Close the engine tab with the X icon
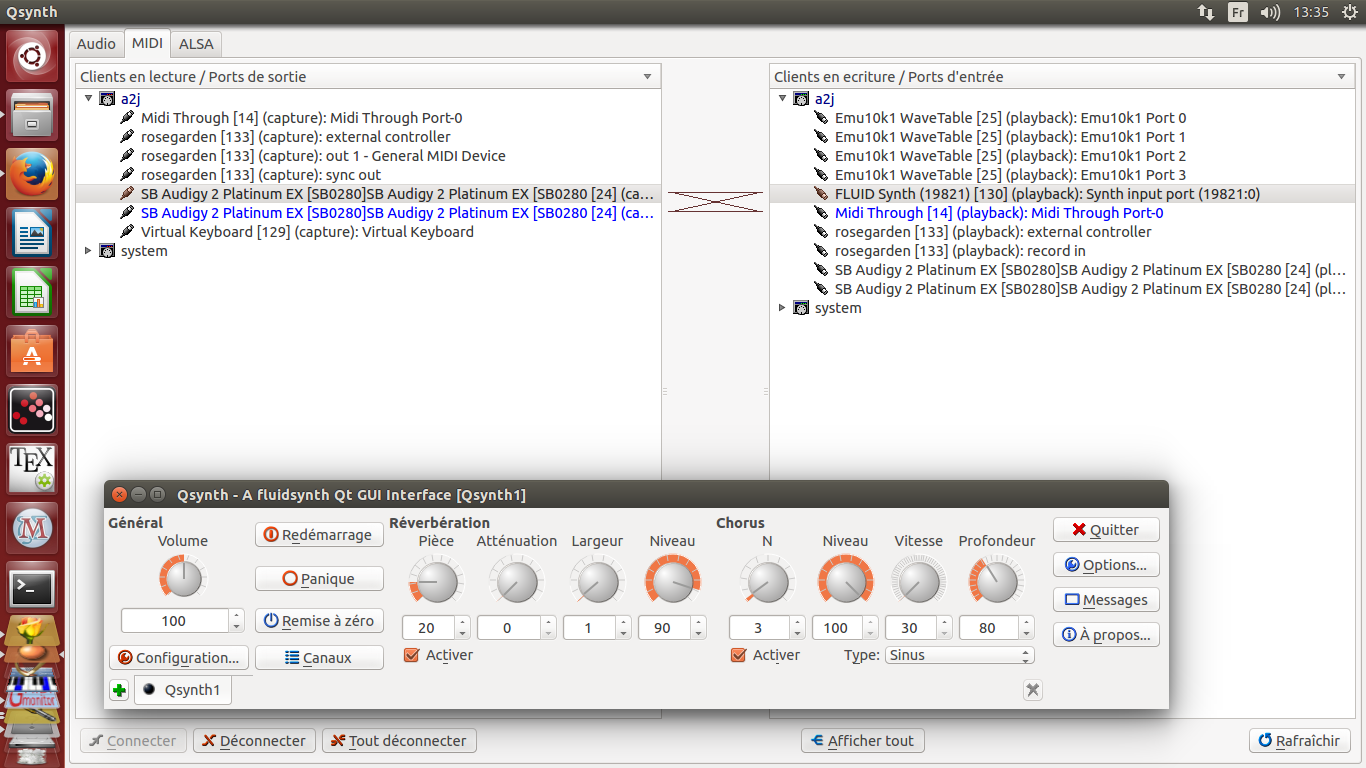This screenshot has width=1366, height=768. click(1033, 690)
